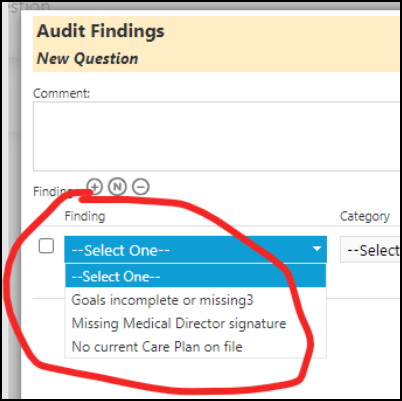
Task: Click the circled N icon beside Findings
Action: point(117,187)
